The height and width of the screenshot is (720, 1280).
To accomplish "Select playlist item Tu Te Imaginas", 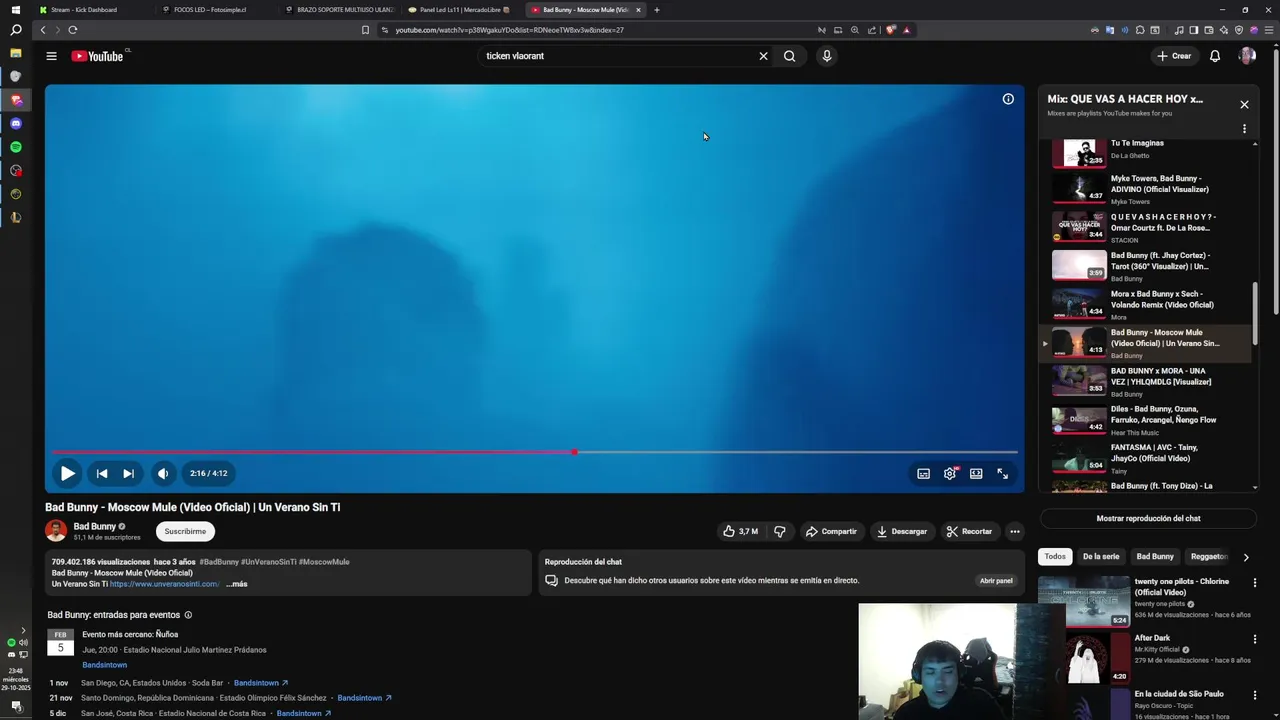I will pyautogui.click(x=1147, y=150).
